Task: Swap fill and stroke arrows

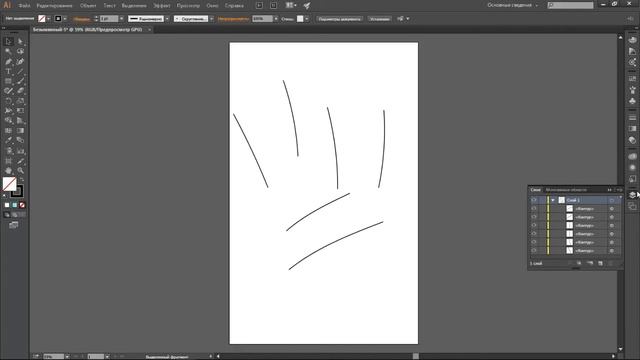Action: point(22,179)
